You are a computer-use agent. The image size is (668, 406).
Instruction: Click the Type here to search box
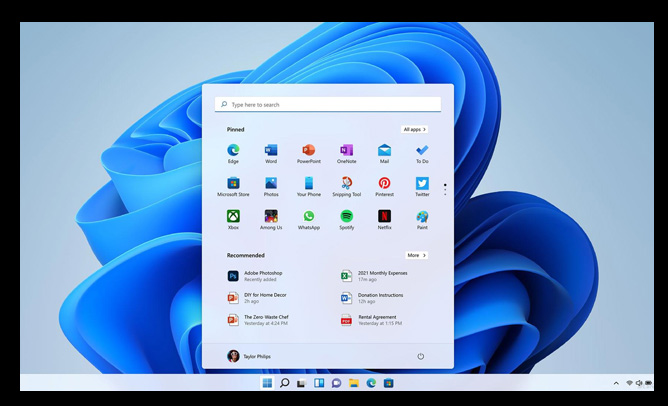pos(328,104)
